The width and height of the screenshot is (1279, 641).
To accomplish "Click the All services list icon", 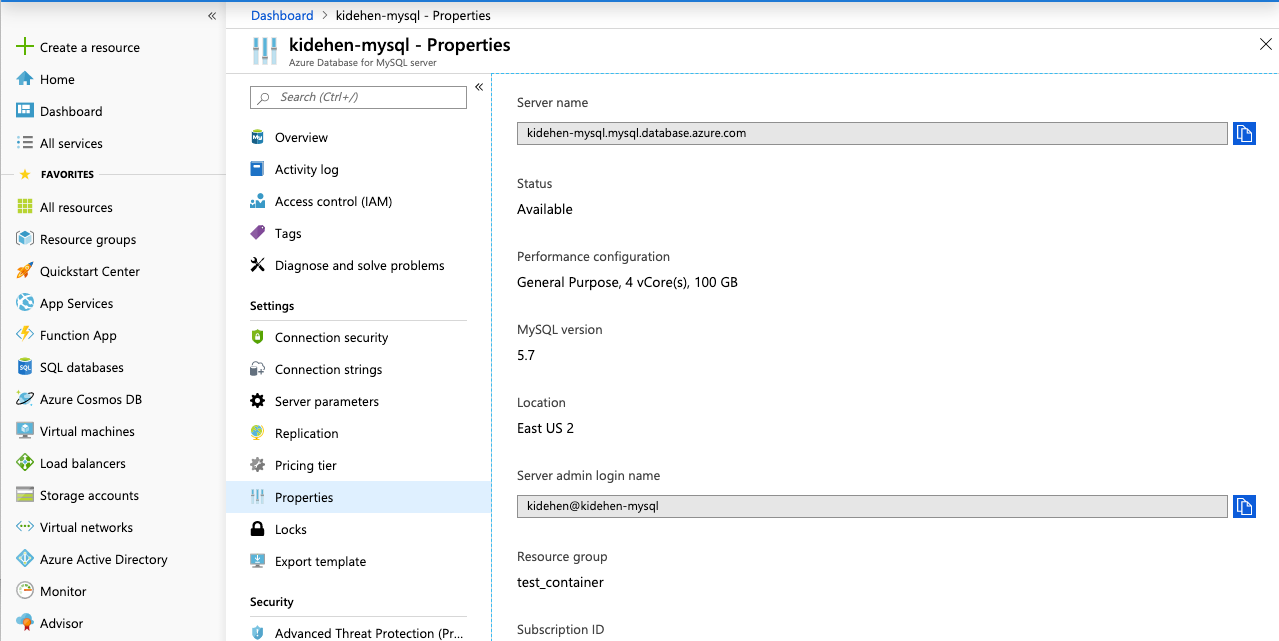I will click(25, 143).
